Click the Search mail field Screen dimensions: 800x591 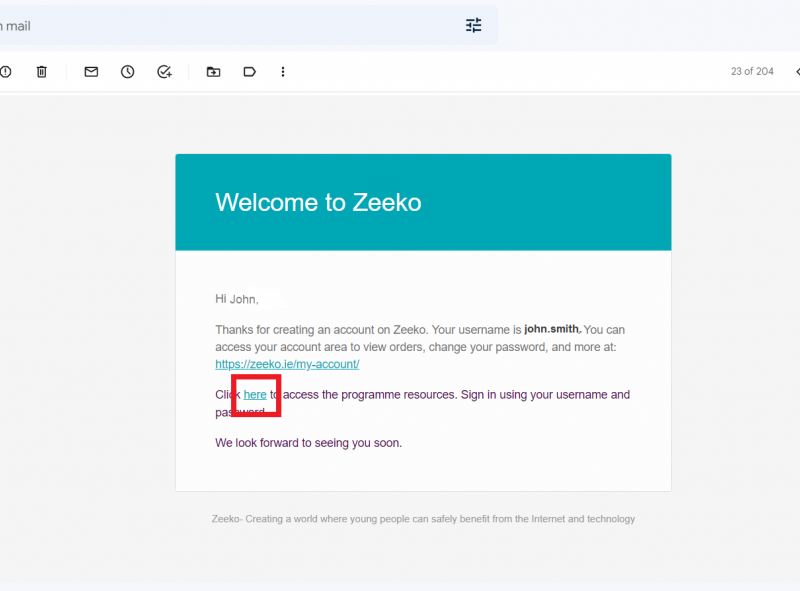(230, 26)
